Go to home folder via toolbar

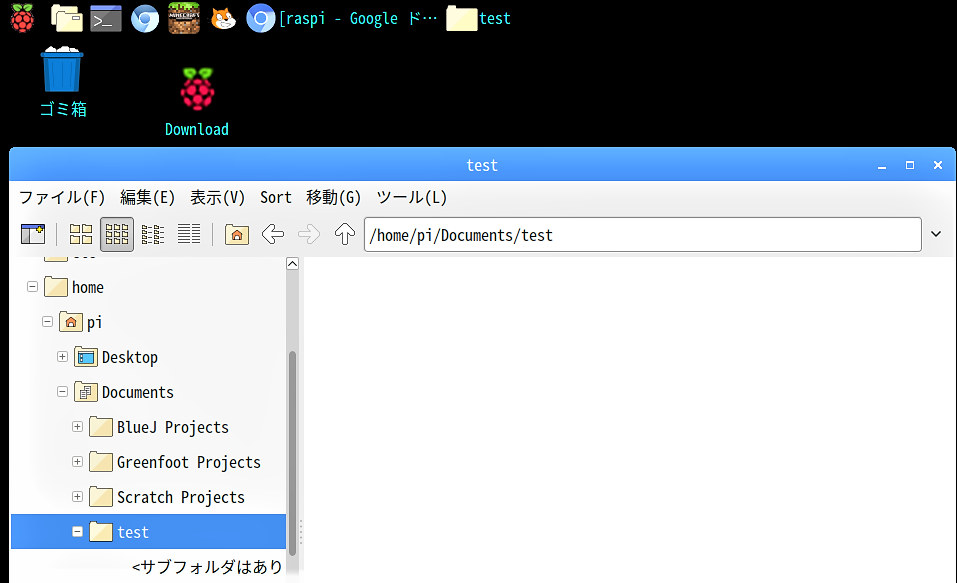237,234
